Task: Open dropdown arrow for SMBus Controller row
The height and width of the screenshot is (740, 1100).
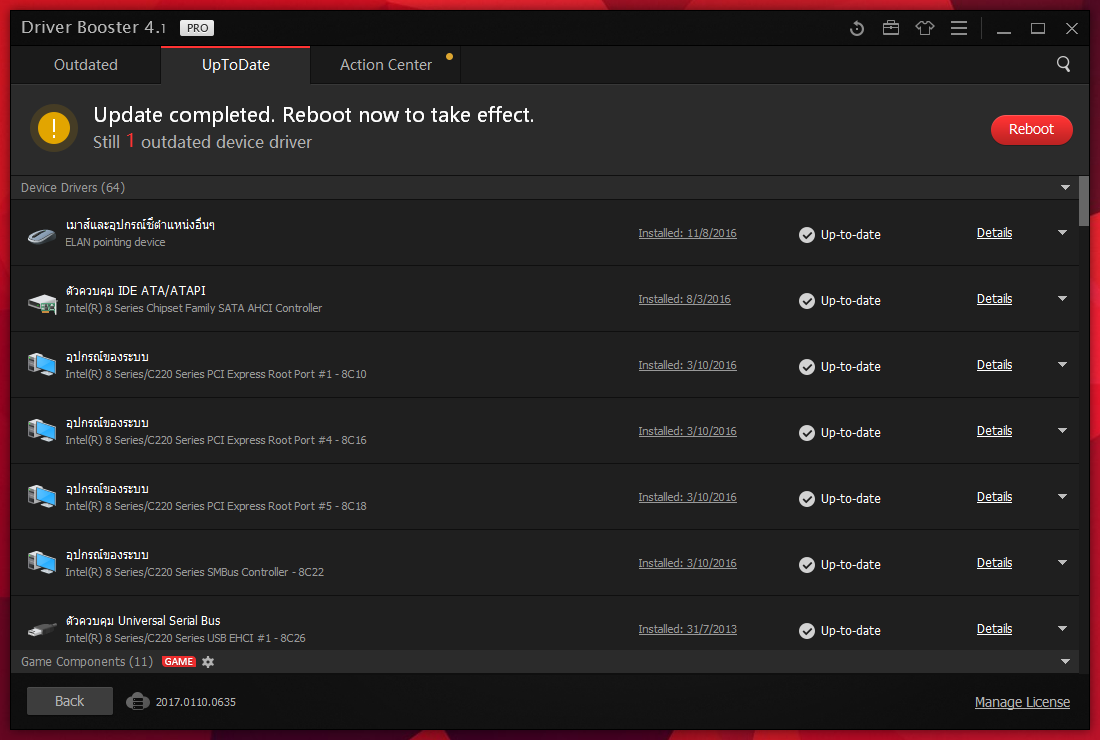Action: [x=1062, y=563]
